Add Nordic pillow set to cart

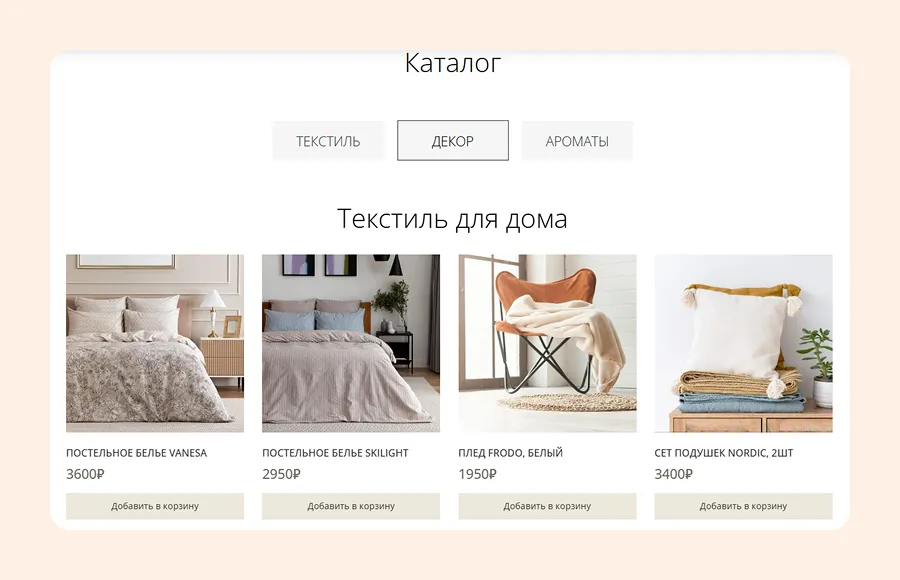743,506
